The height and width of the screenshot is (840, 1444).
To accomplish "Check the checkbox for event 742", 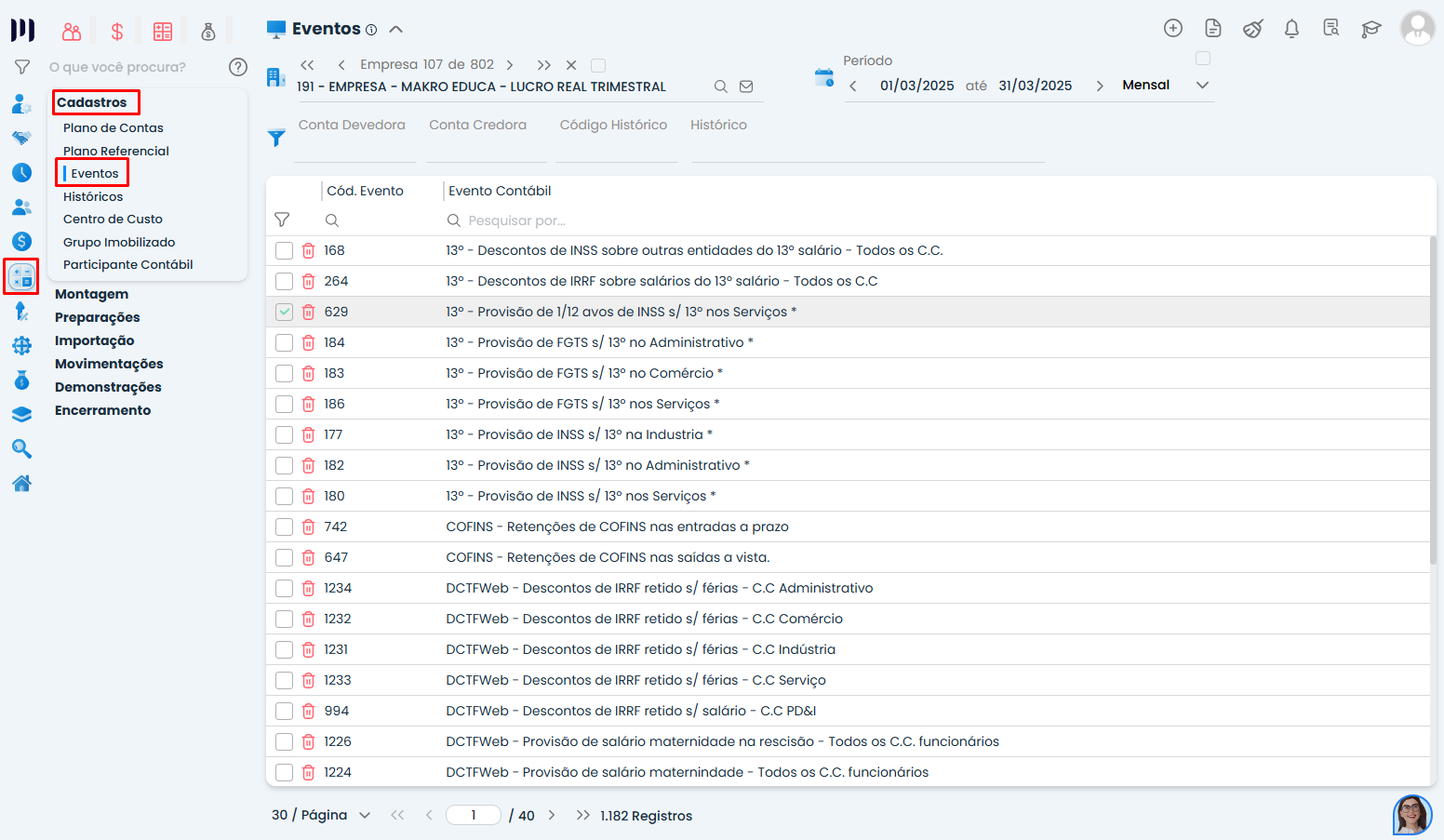I will [x=285, y=527].
